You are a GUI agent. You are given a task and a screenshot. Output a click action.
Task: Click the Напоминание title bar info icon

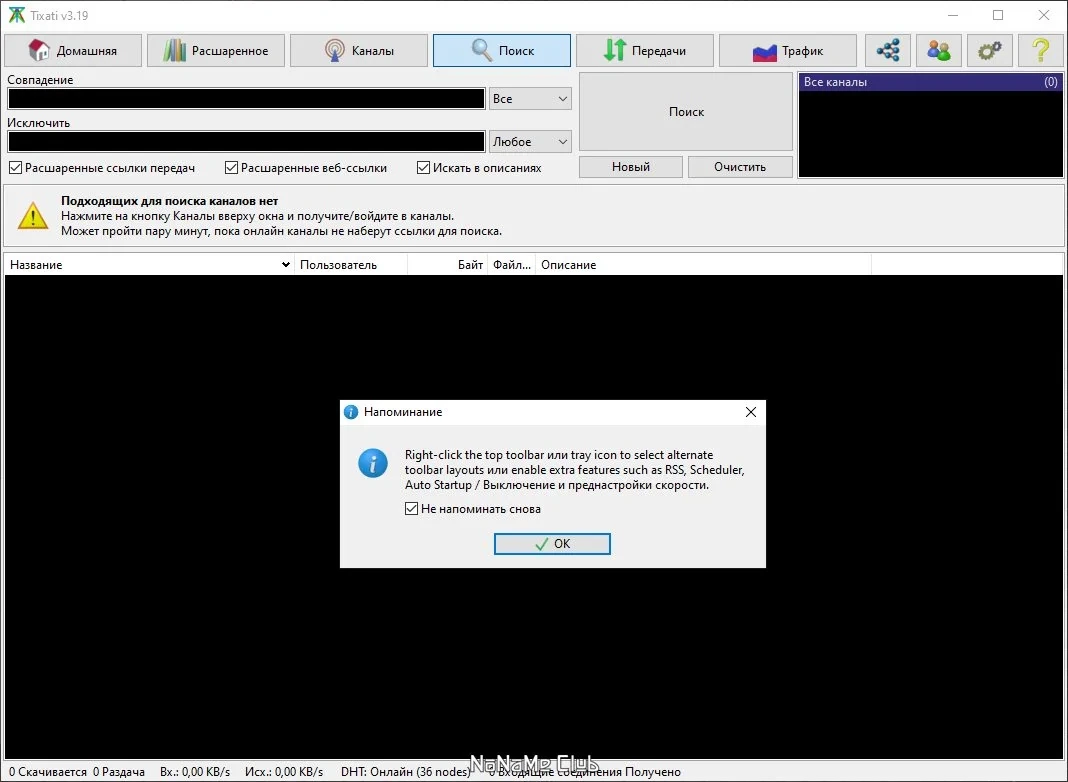click(x=351, y=412)
